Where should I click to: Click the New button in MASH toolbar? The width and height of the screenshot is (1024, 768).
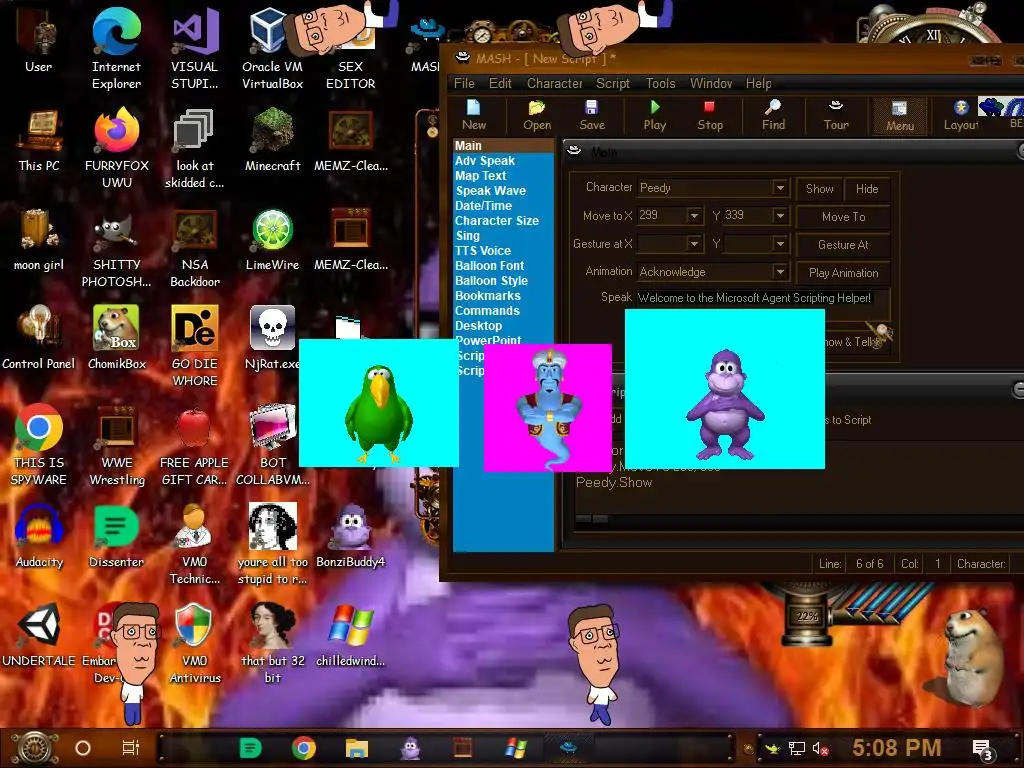pyautogui.click(x=474, y=116)
